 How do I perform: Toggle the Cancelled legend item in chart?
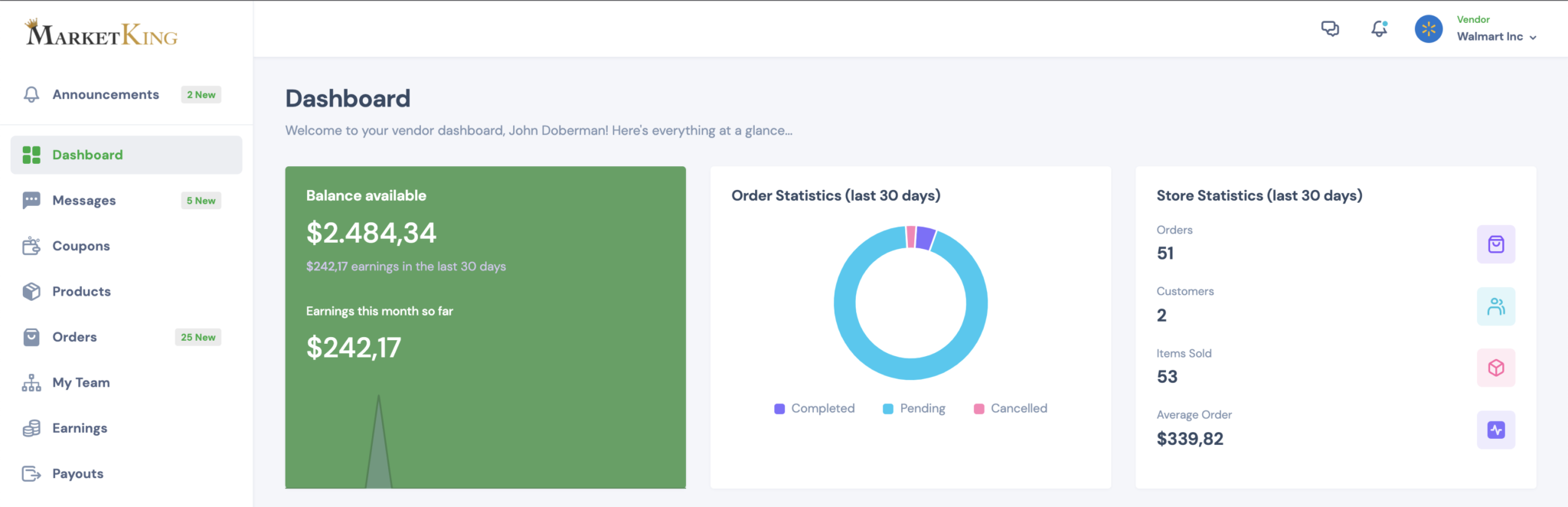pyautogui.click(x=1011, y=408)
